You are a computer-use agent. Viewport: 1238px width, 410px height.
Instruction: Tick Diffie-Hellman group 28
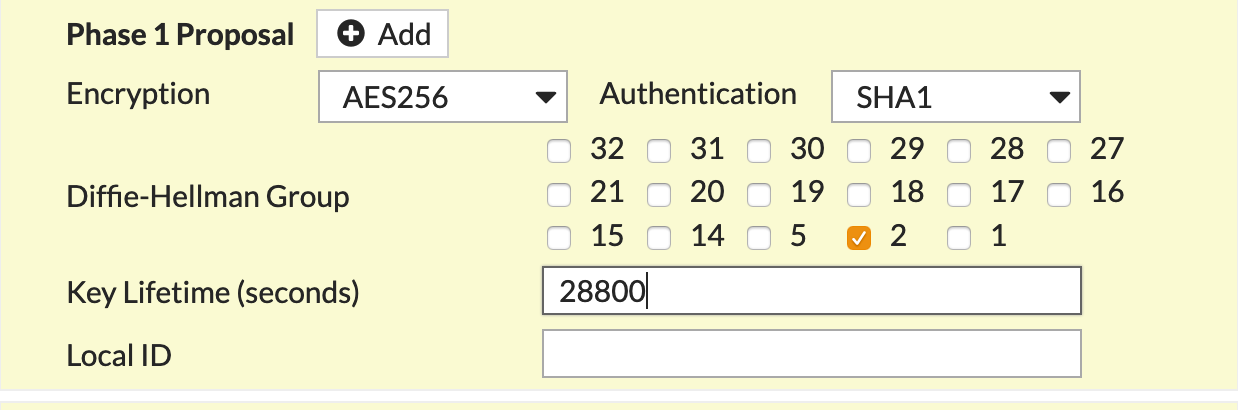click(959, 152)
